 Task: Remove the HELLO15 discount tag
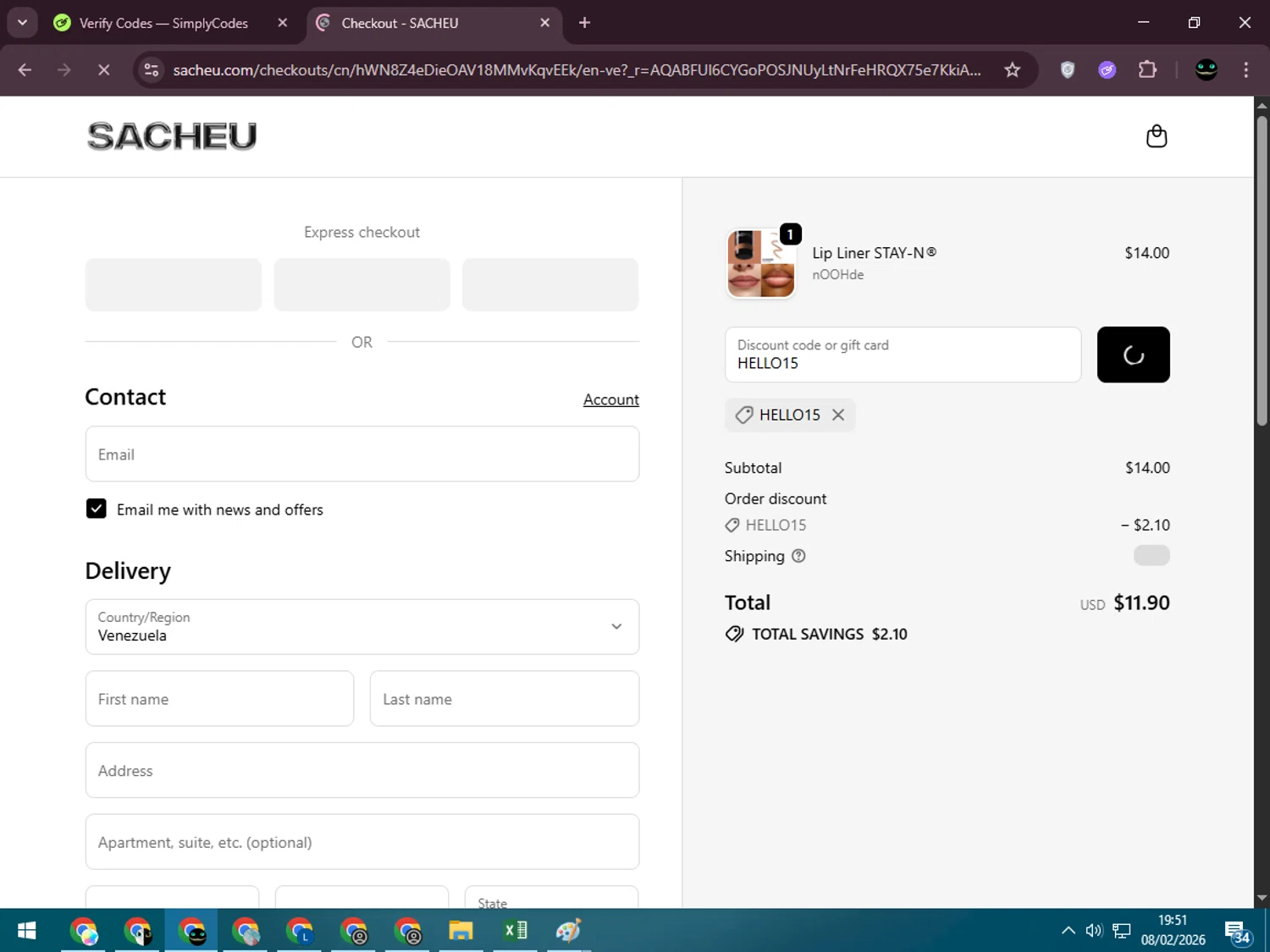pyautogui.click(x=838, y=415)
